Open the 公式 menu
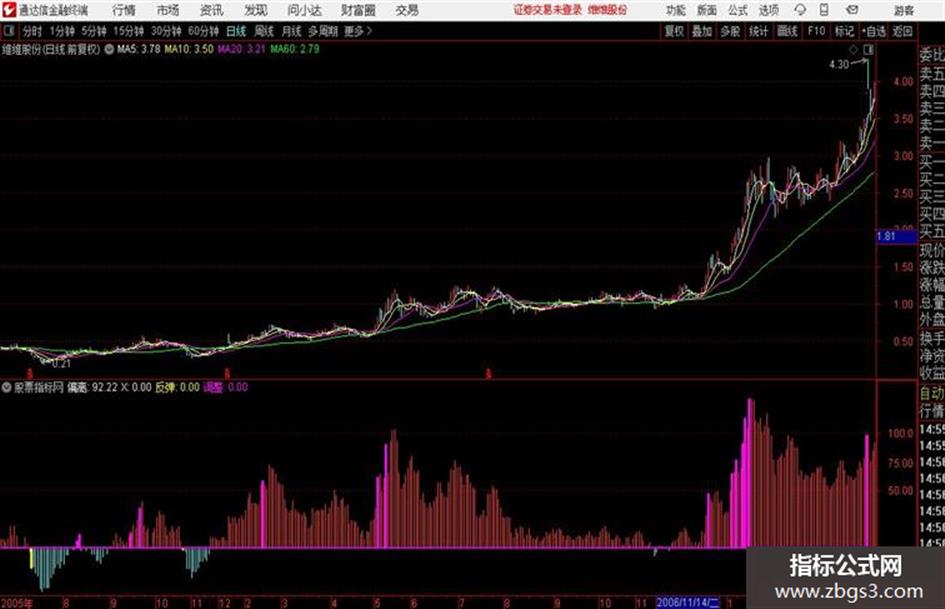Screen dimensions: 945x609 [738, 10]
